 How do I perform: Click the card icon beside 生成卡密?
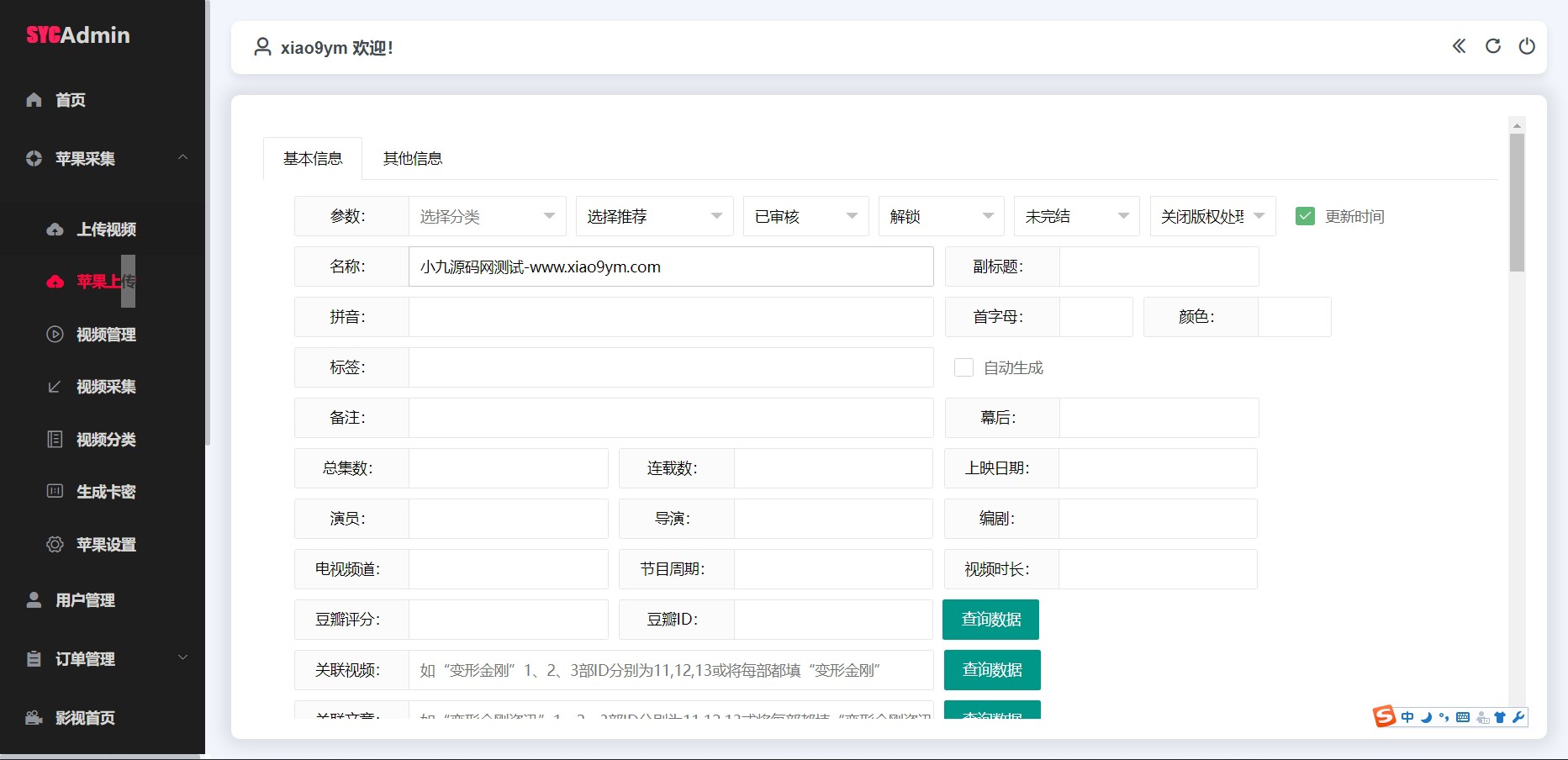55,492
